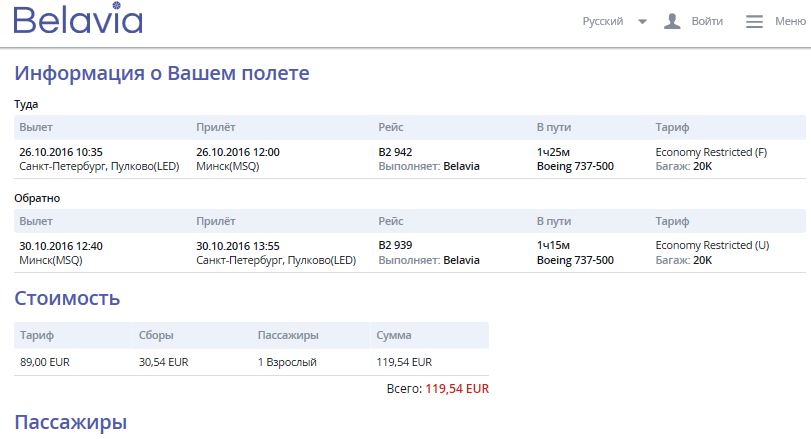This screenshot has width=811, height=439.
Task: Click Economy Restricted (F) tariff text
Action: tap(711, 152)
